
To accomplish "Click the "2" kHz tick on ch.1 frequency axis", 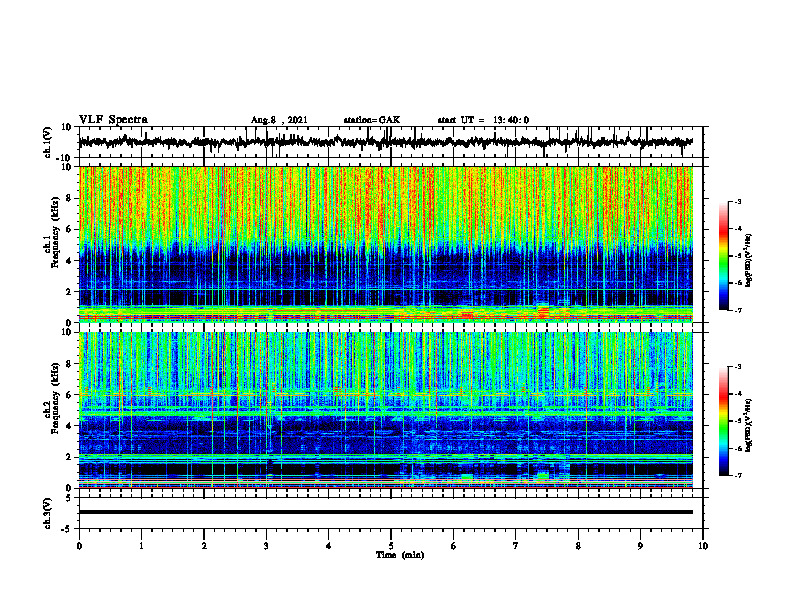I will (x=69, y=291).
